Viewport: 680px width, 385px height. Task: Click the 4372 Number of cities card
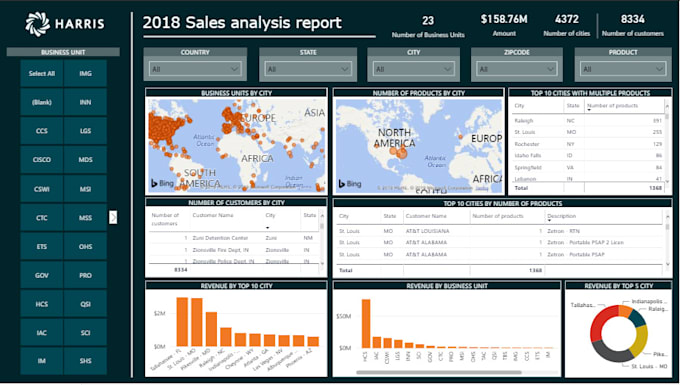click(x=567, y=25)
